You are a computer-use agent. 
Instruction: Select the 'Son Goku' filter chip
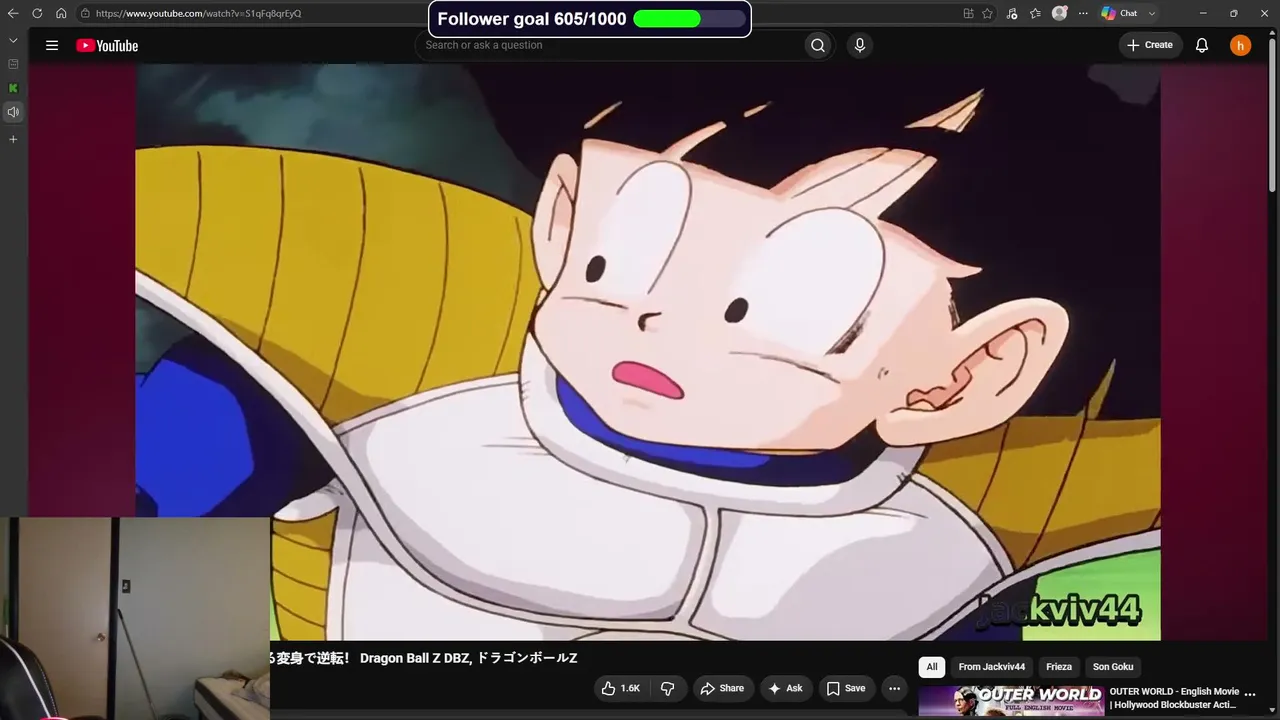pos(1113,667)
